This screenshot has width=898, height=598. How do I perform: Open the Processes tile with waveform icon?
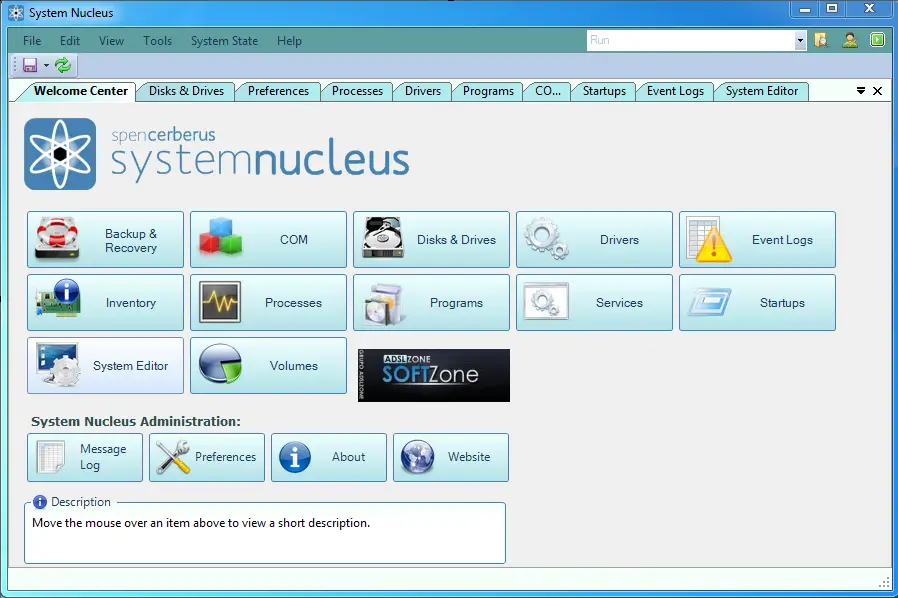(x=268, y=302)
